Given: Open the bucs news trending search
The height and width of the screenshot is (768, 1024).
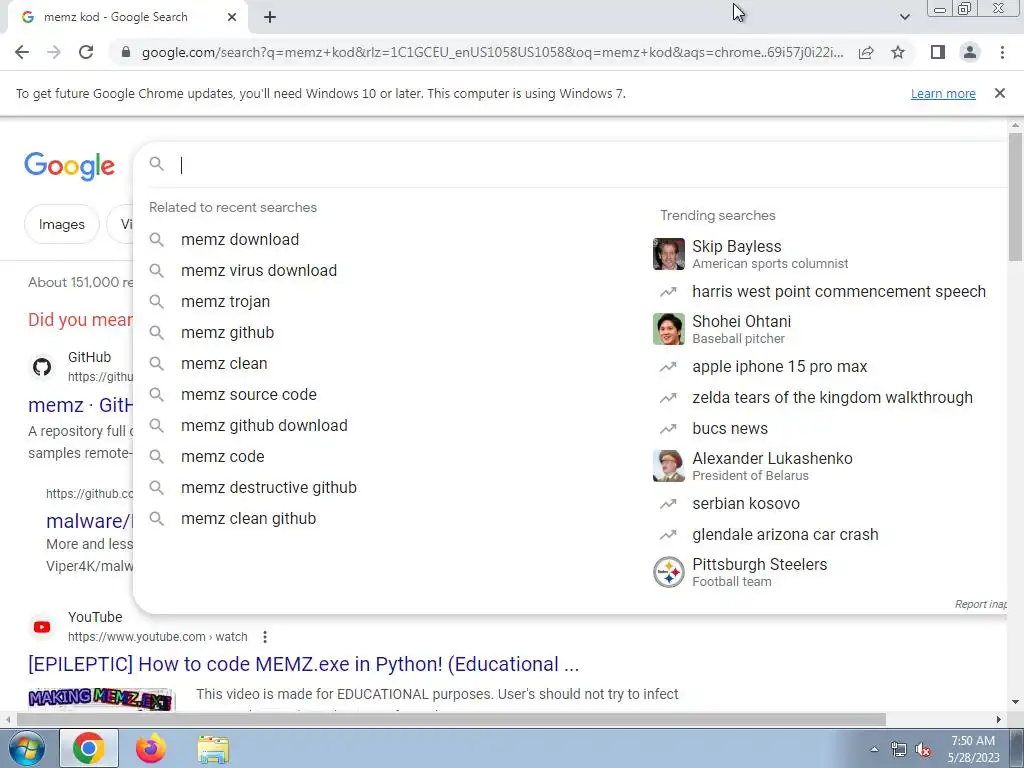Looking at the screenshot, I should pyautogui.click(x=729, y=428).
